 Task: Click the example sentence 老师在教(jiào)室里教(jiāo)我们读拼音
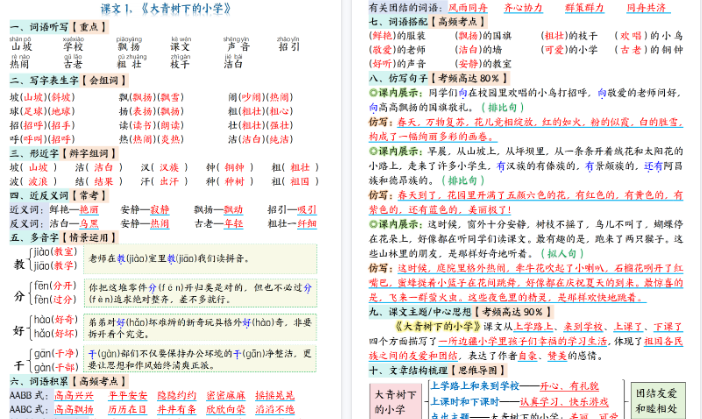pyautogui.click(x=169, y=259)
